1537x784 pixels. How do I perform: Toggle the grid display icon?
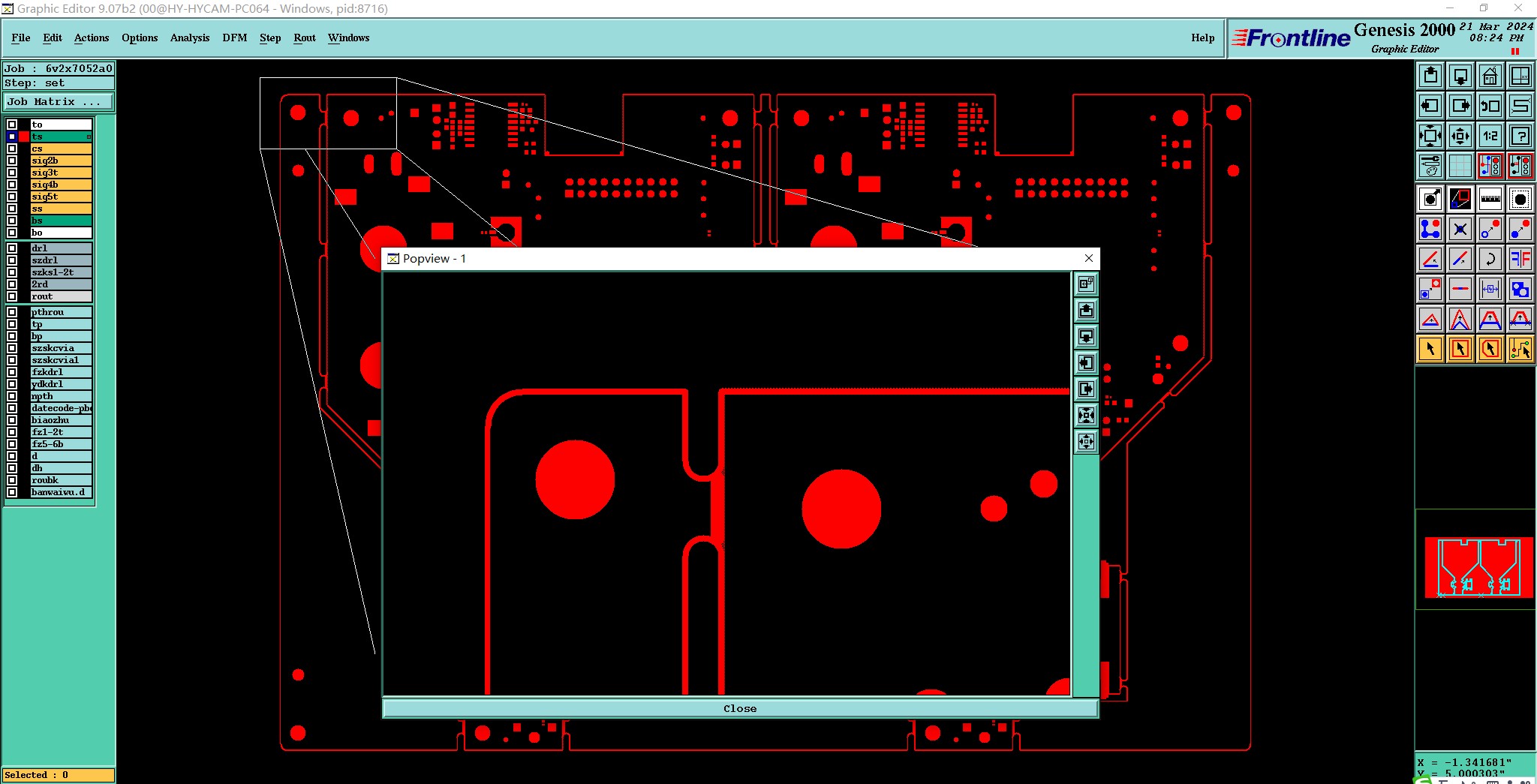click(x=1460, y=166)
